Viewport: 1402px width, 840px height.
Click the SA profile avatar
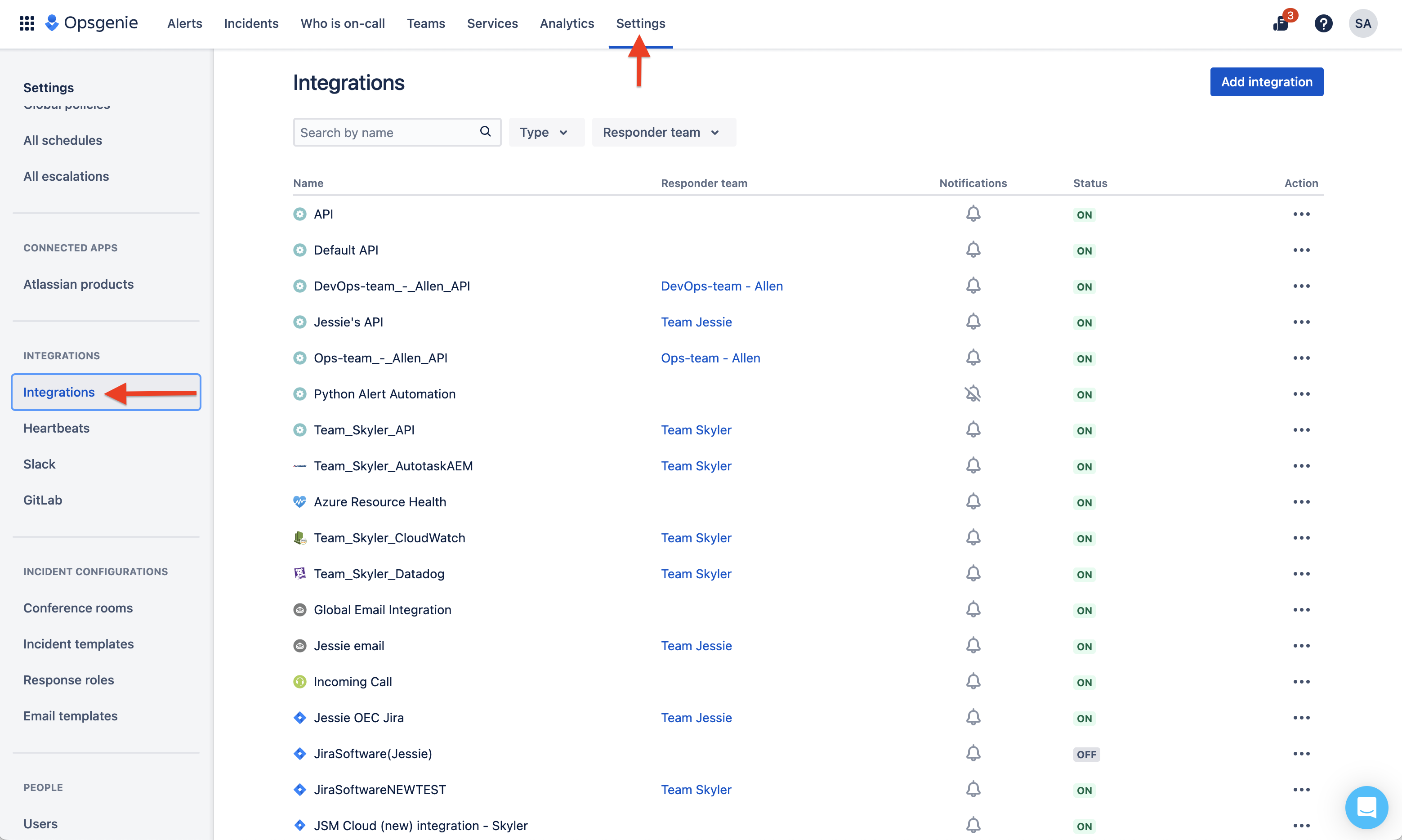[1363, 23]
